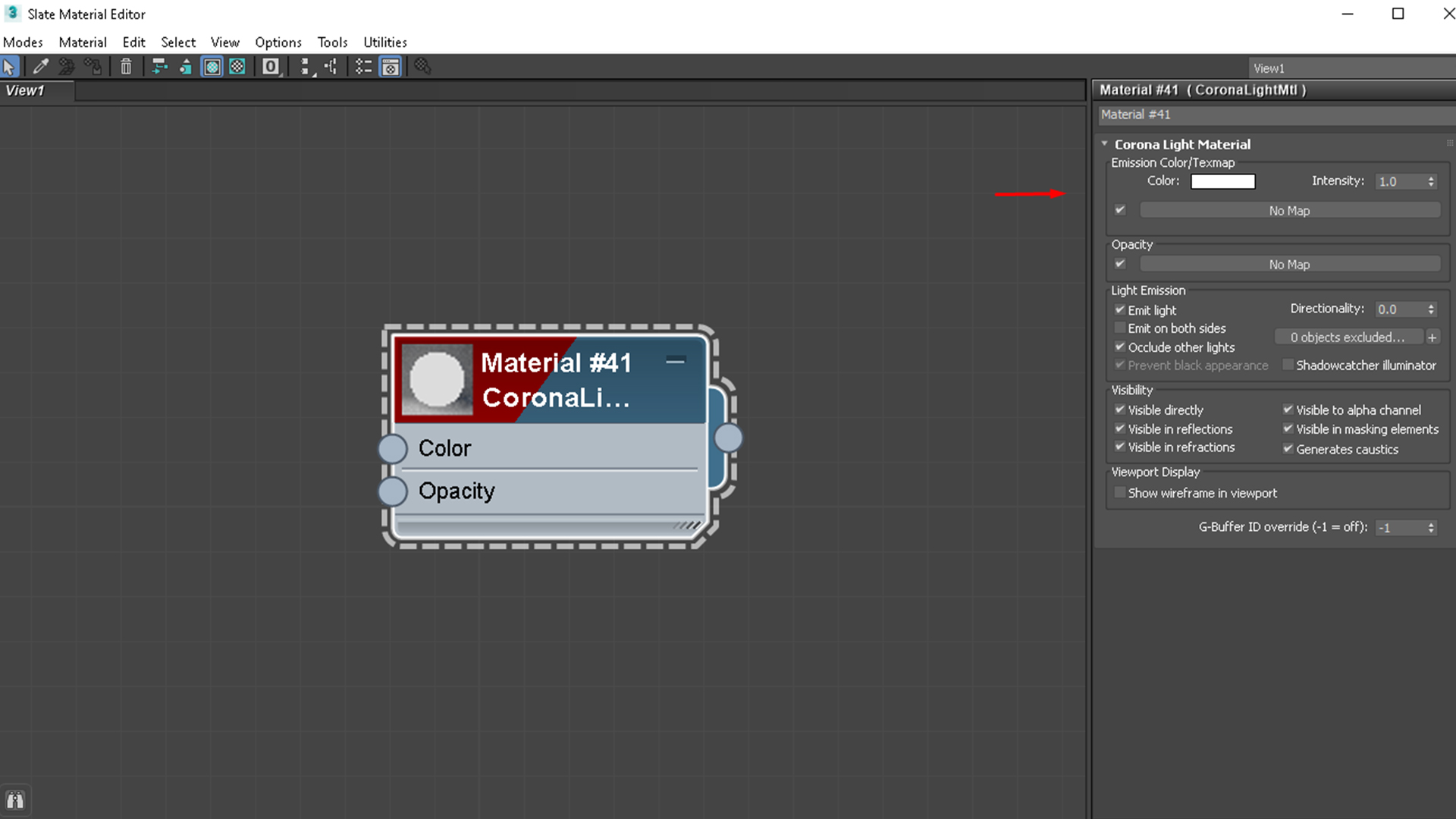Image resolution: width=1456 pixels, height=819 pixels.
Task: Toggle Visible in masking elements
Action: [1288, 428]
